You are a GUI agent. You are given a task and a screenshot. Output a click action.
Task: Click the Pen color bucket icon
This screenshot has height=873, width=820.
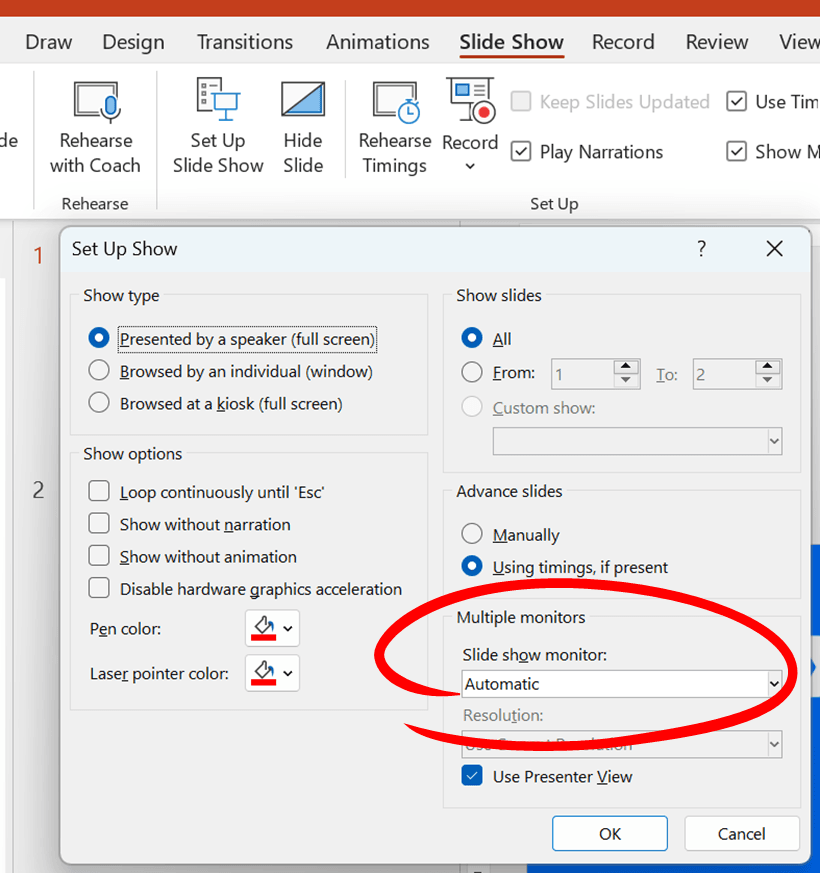pyautogui.click(x=264, y=628)
